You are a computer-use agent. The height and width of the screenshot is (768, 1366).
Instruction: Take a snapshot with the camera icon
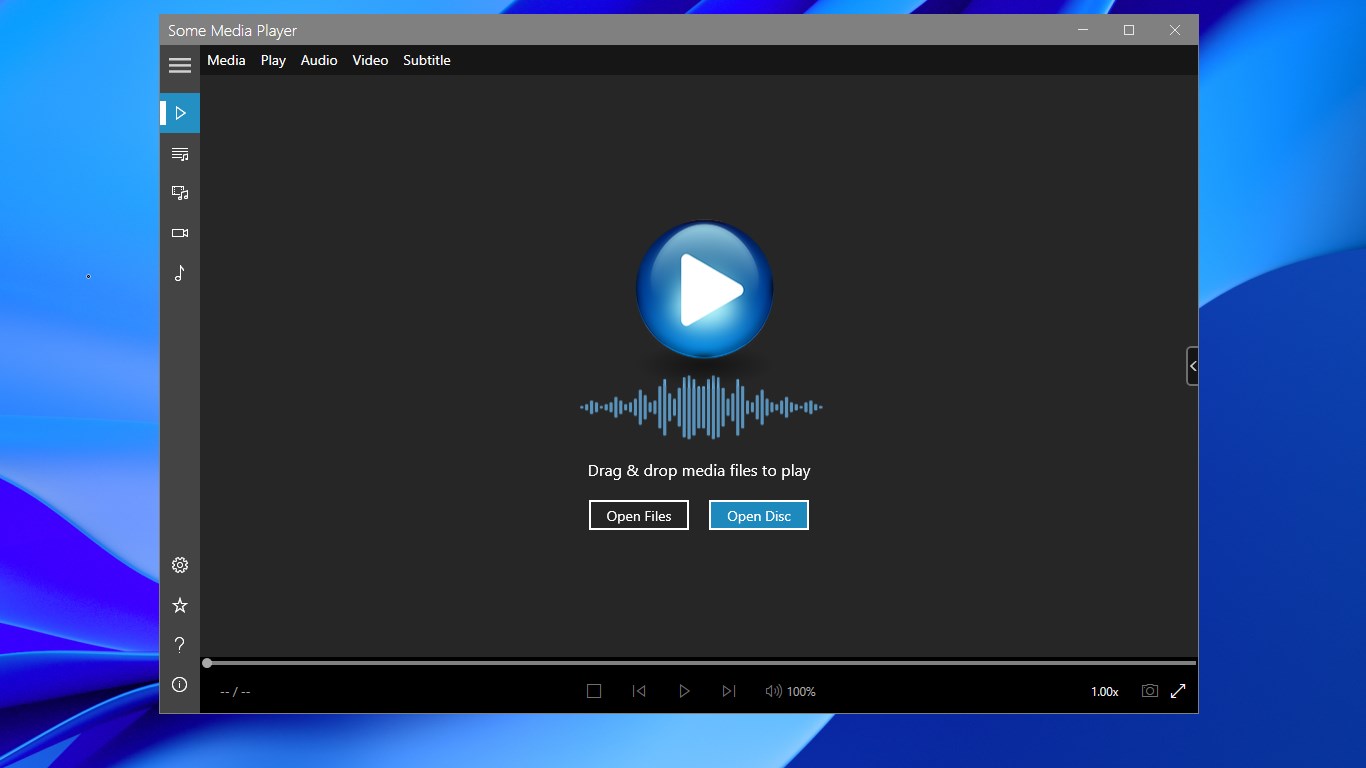(x=1150, y=691)
